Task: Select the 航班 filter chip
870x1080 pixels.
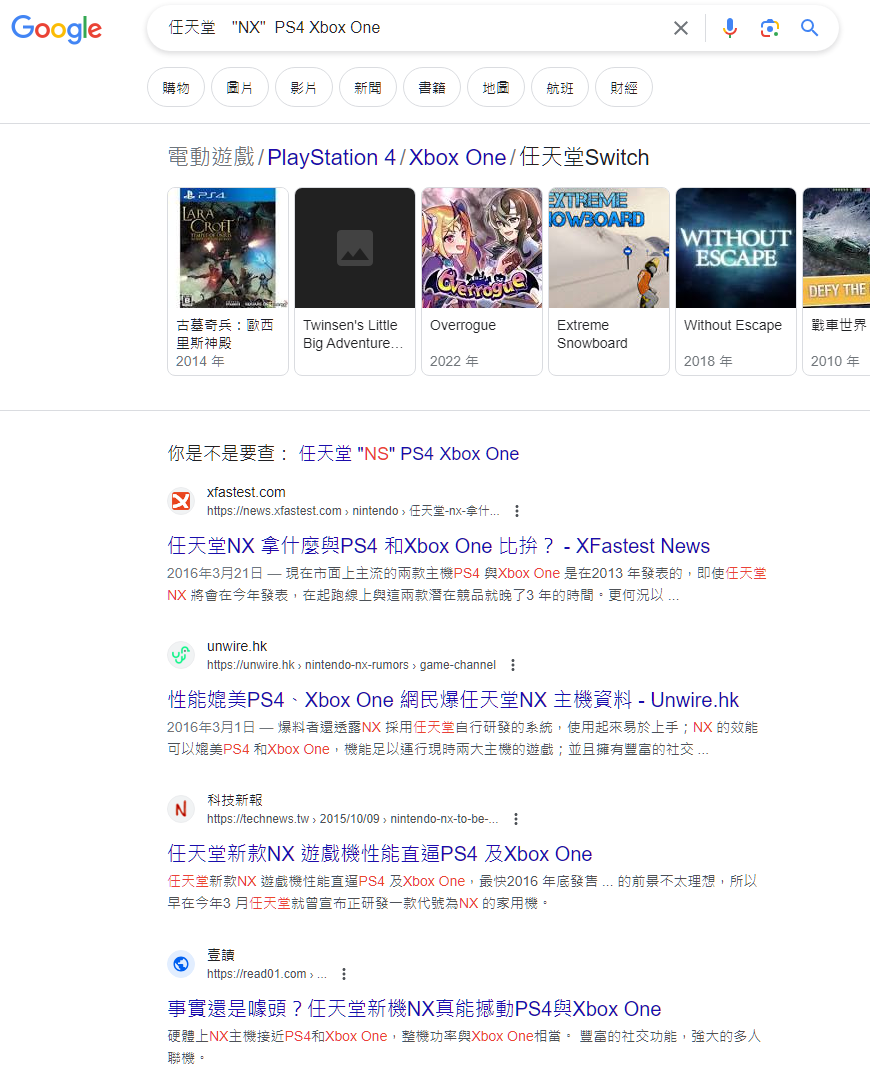Action: pos(560,87)
